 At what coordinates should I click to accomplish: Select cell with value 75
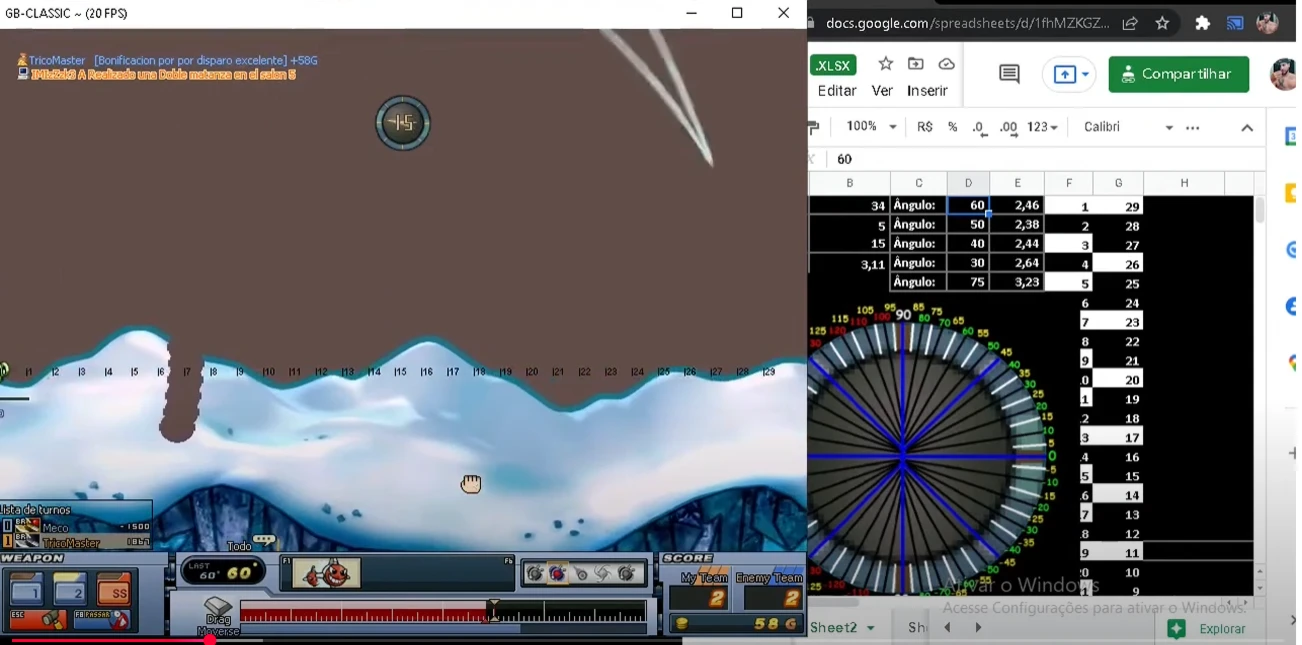[968, 282]
